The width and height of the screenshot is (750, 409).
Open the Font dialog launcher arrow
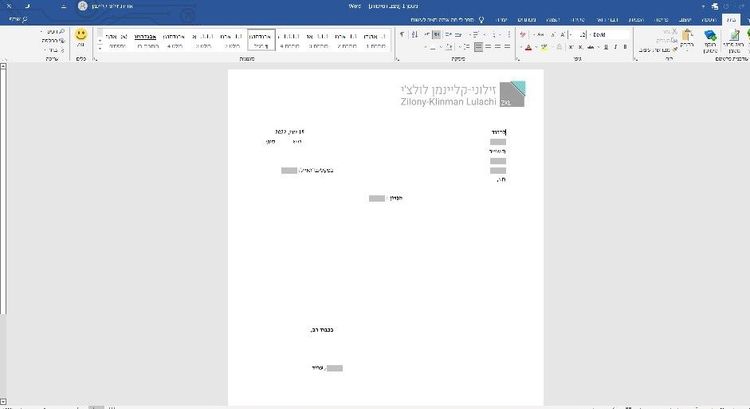pyautogui.click(x=518, y=59)
